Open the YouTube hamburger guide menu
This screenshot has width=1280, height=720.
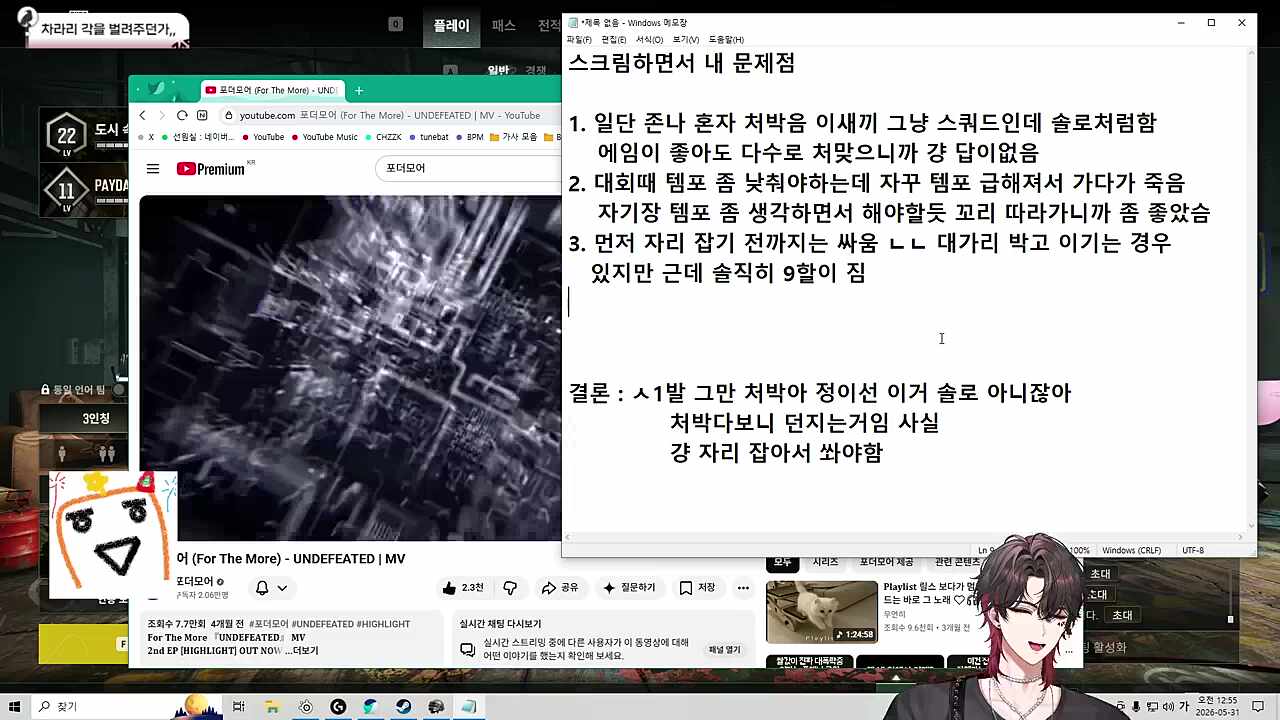(153, 169)
